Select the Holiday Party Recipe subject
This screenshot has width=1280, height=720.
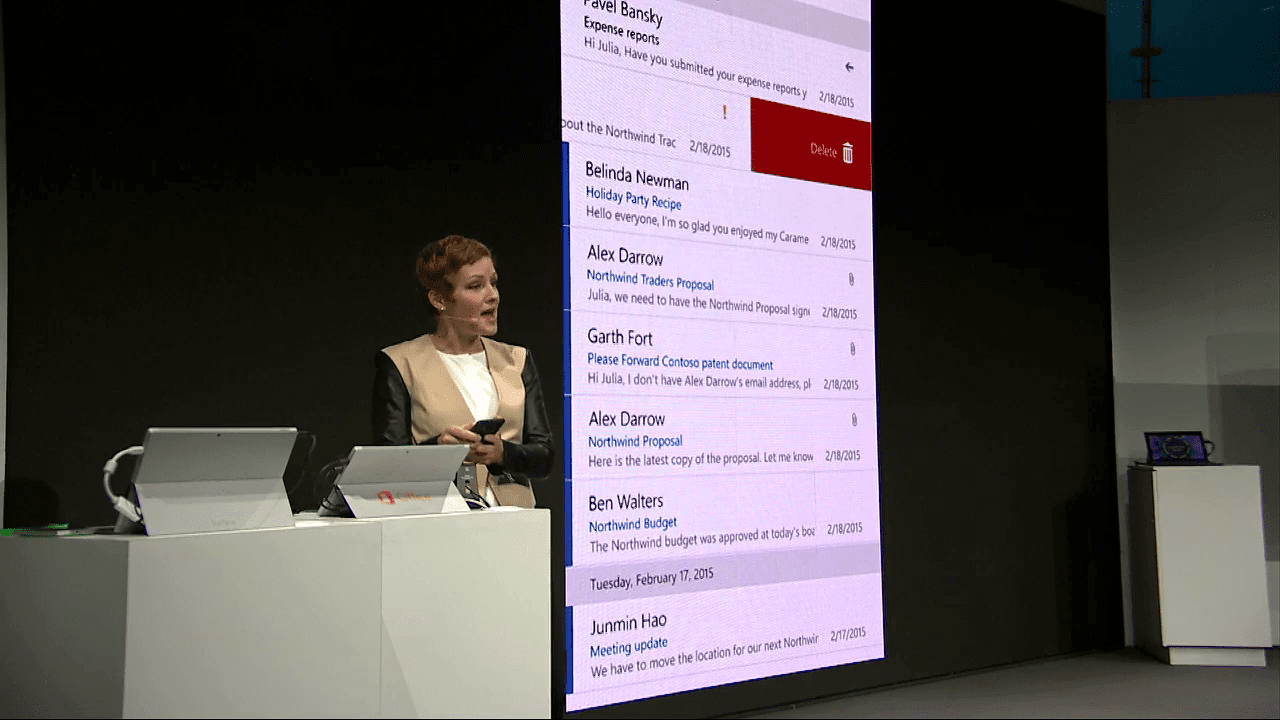tap(633, 198)
